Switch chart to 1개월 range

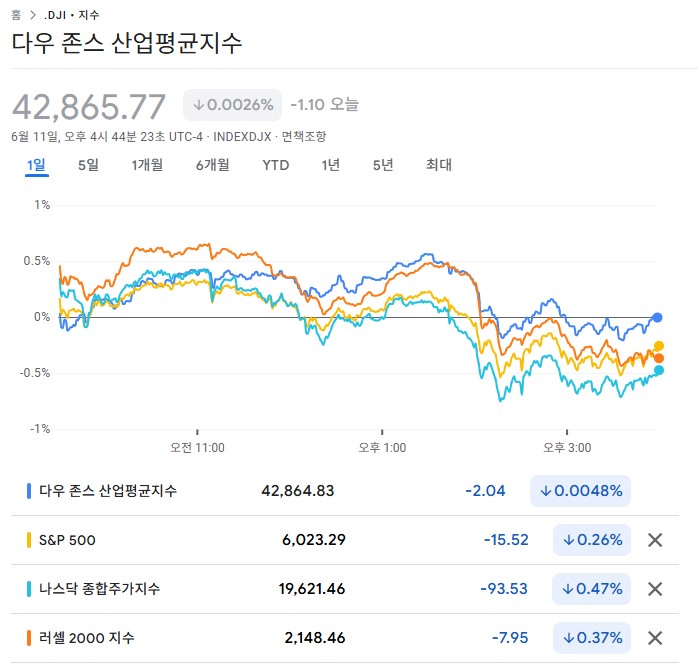tap(147, 165)
